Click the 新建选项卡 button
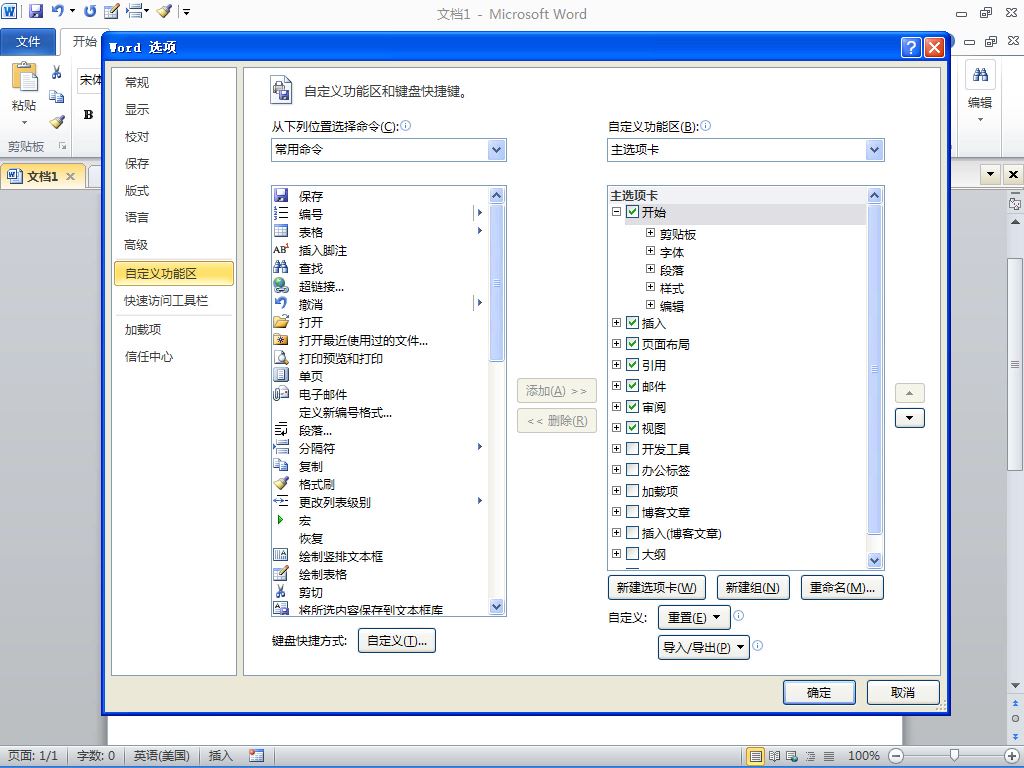The height and width of the screenshot is (768, 1024). pos(656,588)
